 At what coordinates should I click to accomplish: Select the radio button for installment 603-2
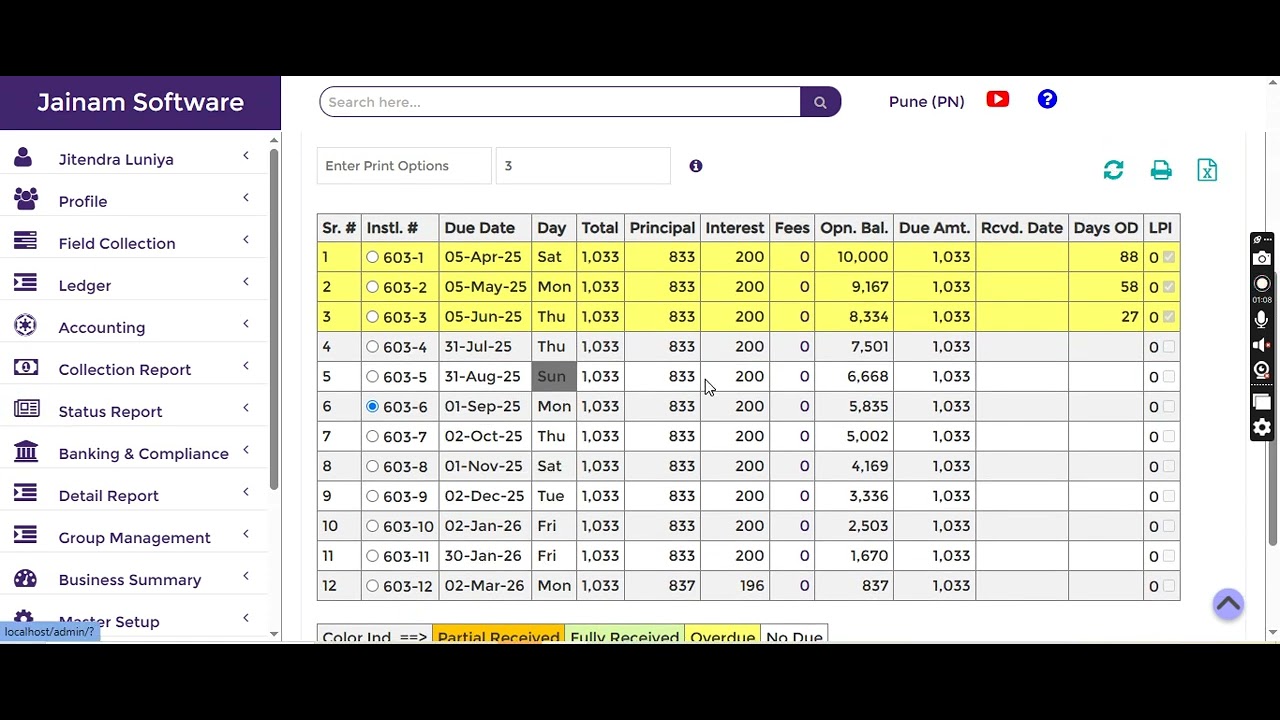pyautogui.click(x=372, y=287)
